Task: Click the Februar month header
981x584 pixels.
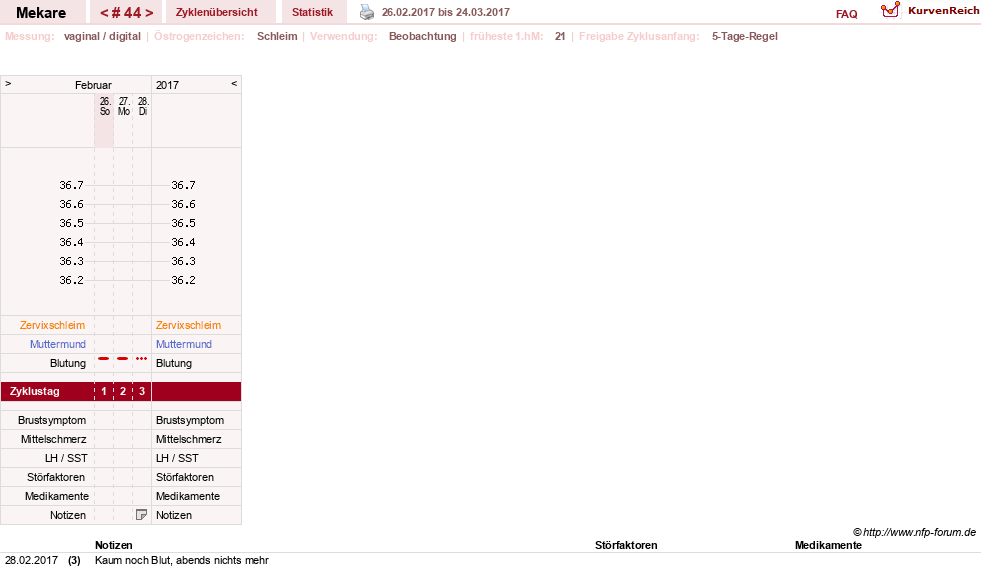Action: point(93,85)
